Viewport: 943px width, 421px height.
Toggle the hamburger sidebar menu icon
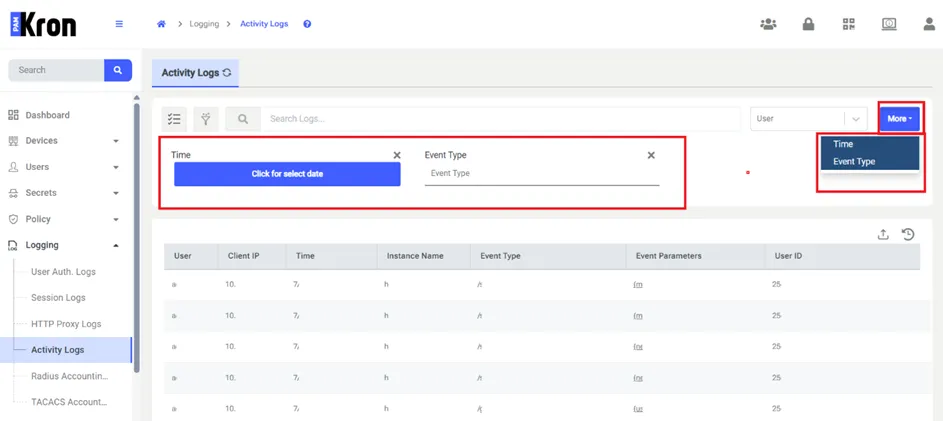[x=119, y=24]
